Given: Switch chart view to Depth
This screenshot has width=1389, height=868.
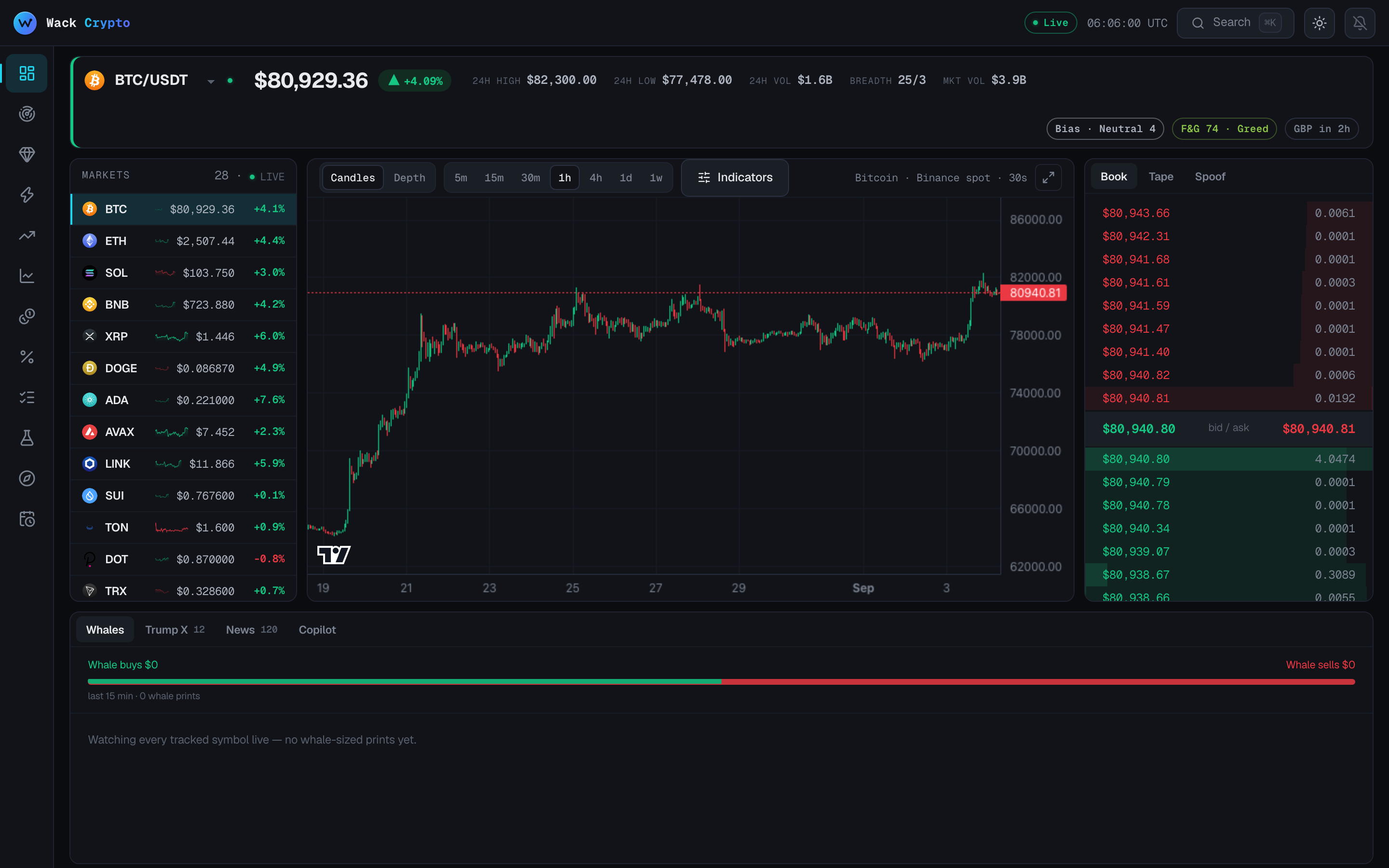Looking at the screenshot, I should tap(409, 177).
